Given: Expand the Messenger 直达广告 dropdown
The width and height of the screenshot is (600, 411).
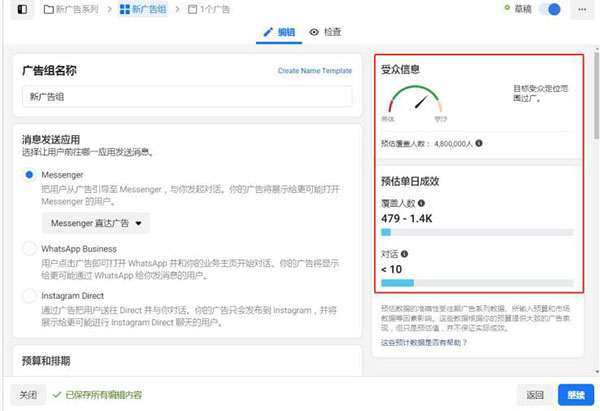Looking at the screenshot, I should [95, 223].
